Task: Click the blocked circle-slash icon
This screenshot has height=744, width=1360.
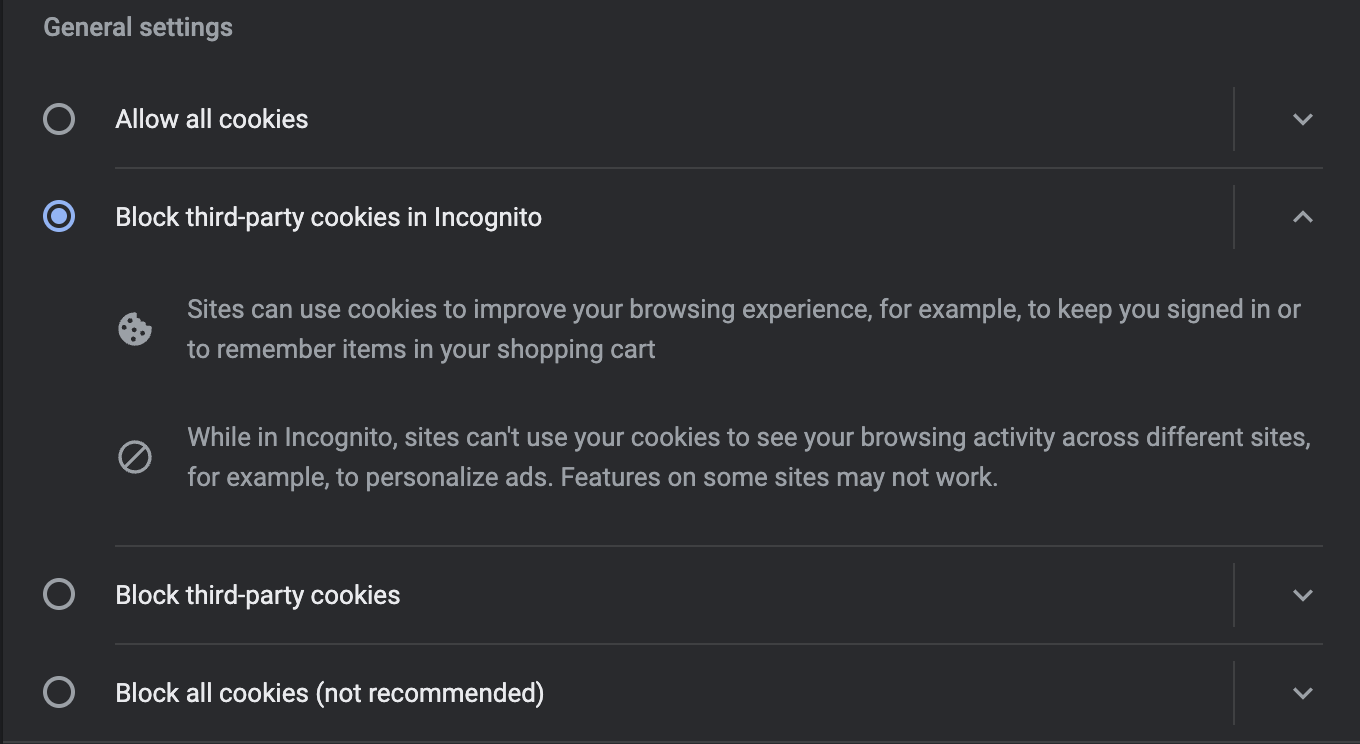Action: [x=135, y=457]
